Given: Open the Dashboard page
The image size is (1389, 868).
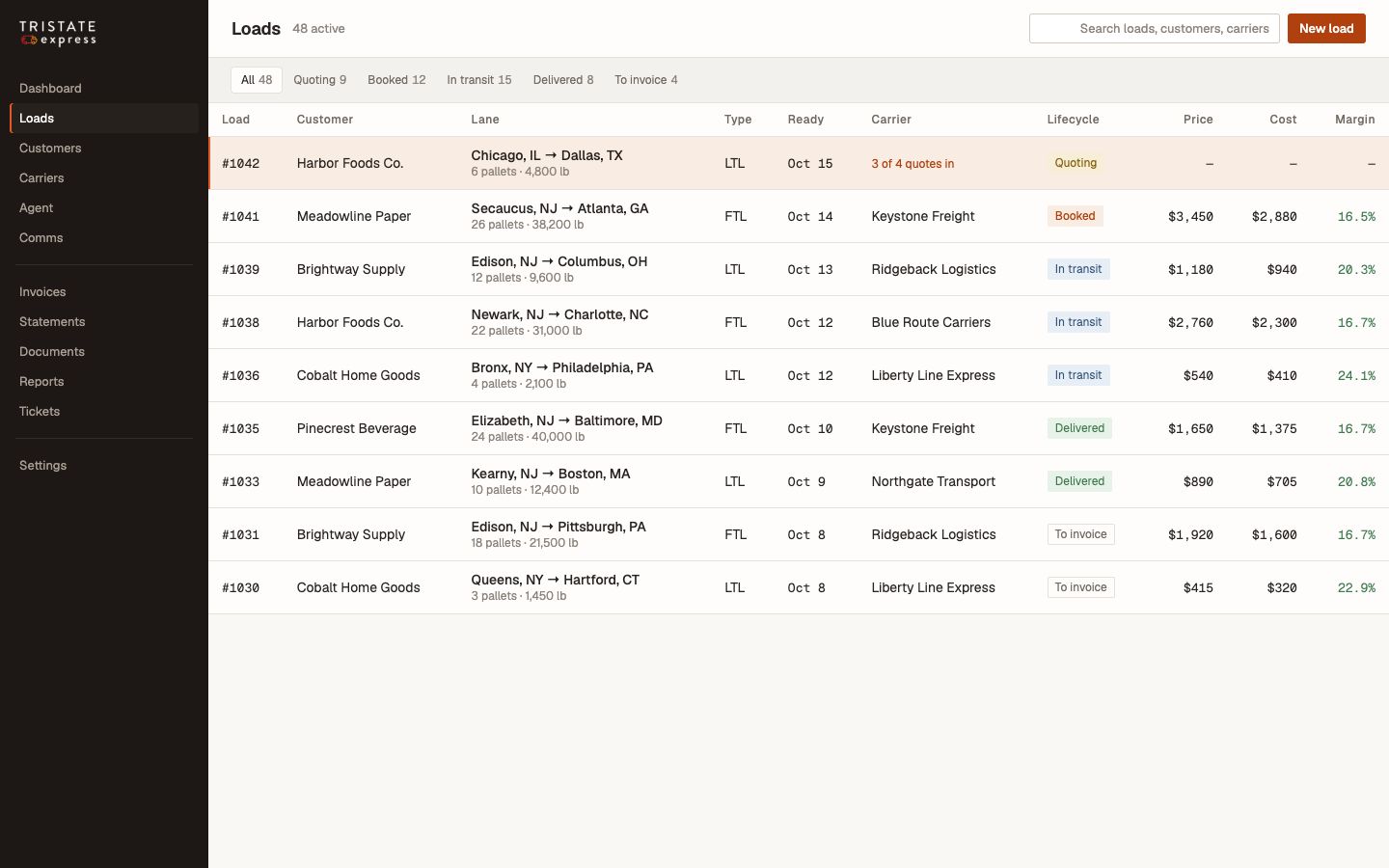Looking at the screenshot, I should (104, 88).
